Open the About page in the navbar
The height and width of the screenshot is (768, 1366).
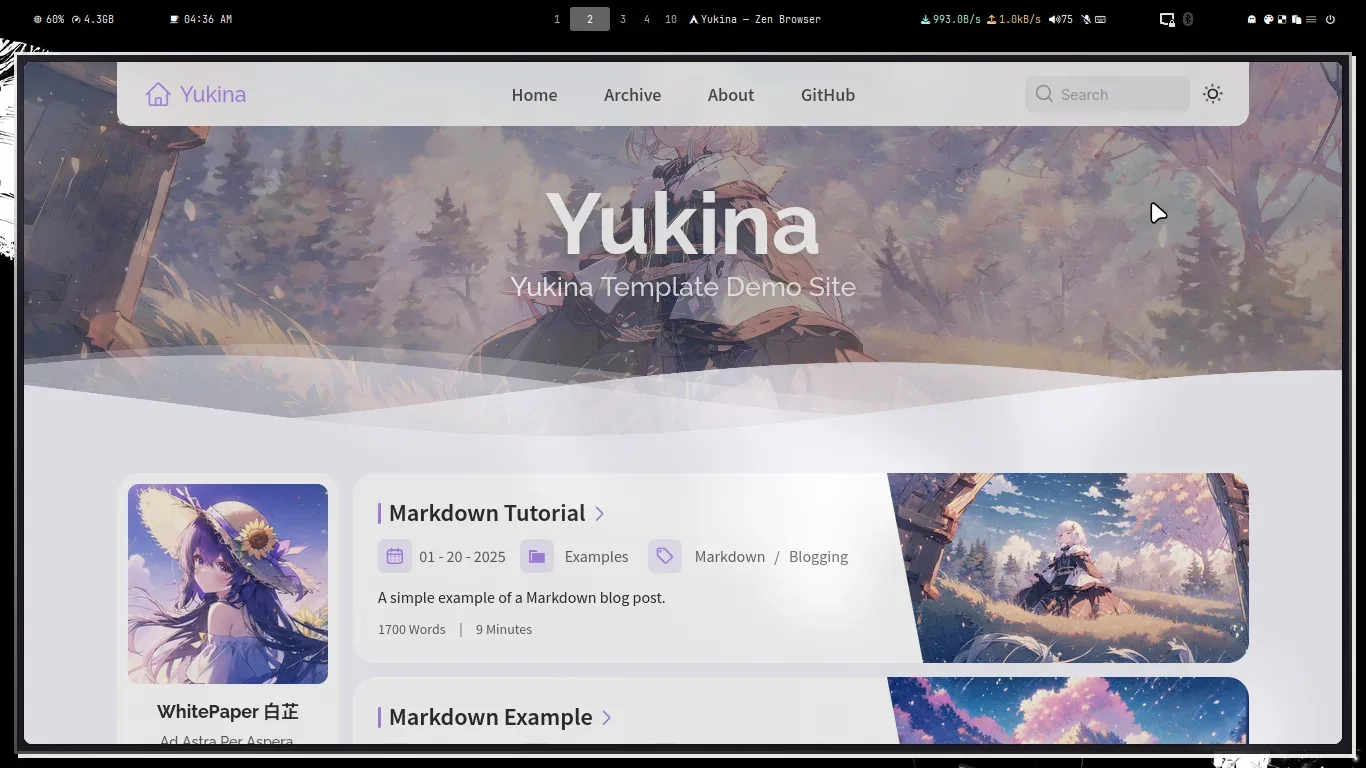click(731, 95)
